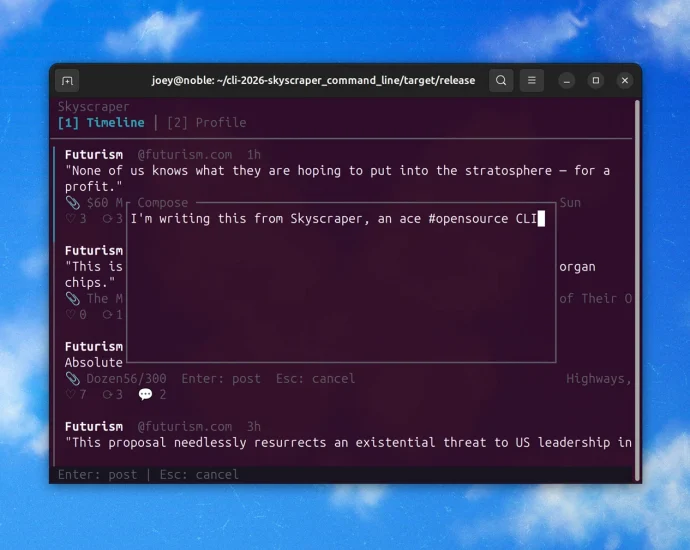690x550 pixels.
Task: Click "Highways," link text at right
Action: tap(599, 379)
